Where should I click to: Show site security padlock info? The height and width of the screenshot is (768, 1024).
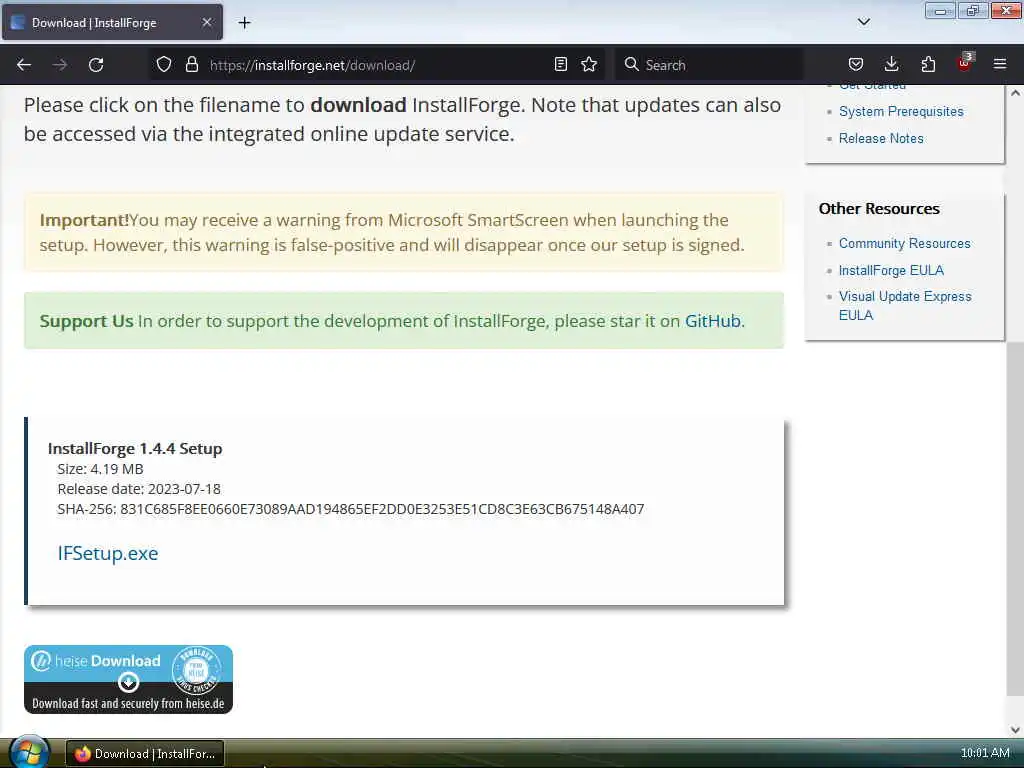[x=191, y=65]
